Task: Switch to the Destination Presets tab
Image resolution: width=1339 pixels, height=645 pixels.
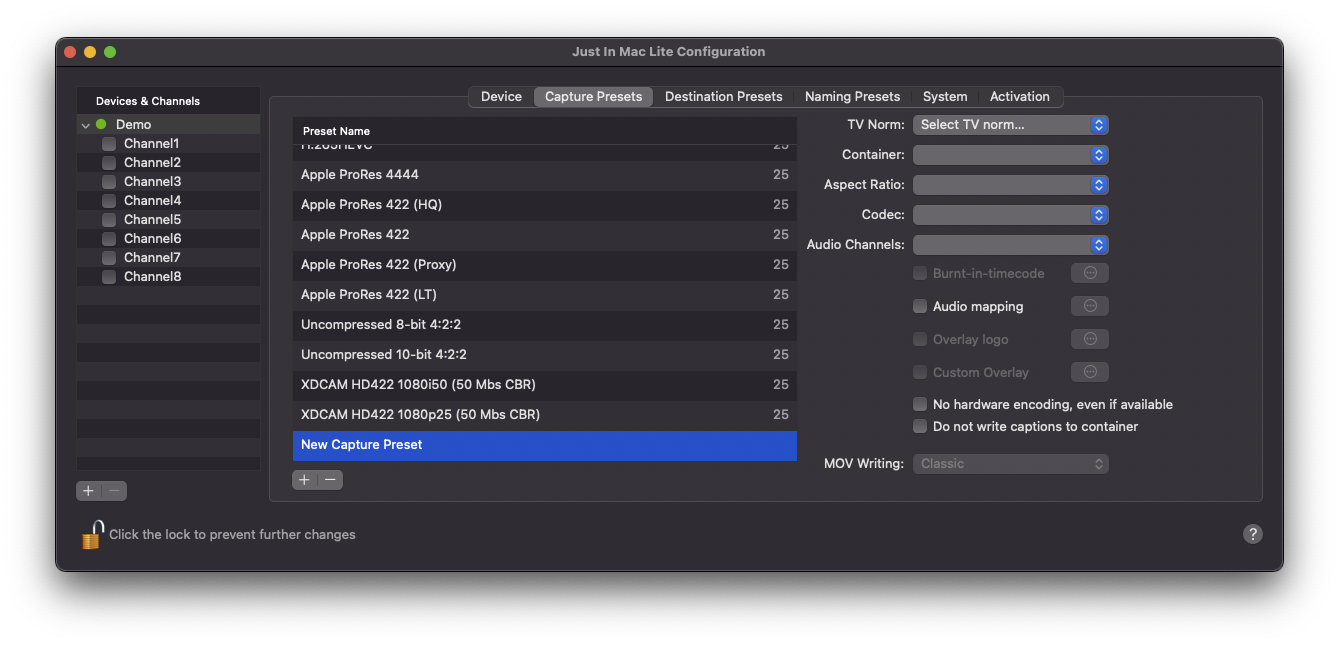Action: [723, 97]
